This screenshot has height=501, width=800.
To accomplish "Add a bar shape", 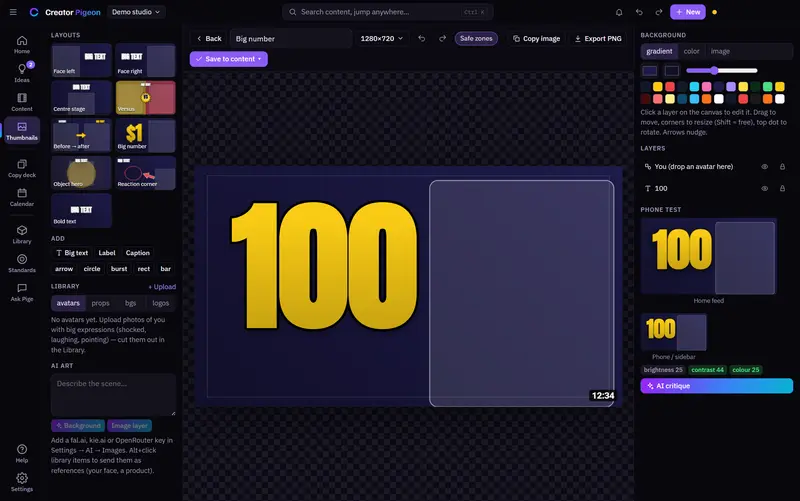I will click(166, 269).
